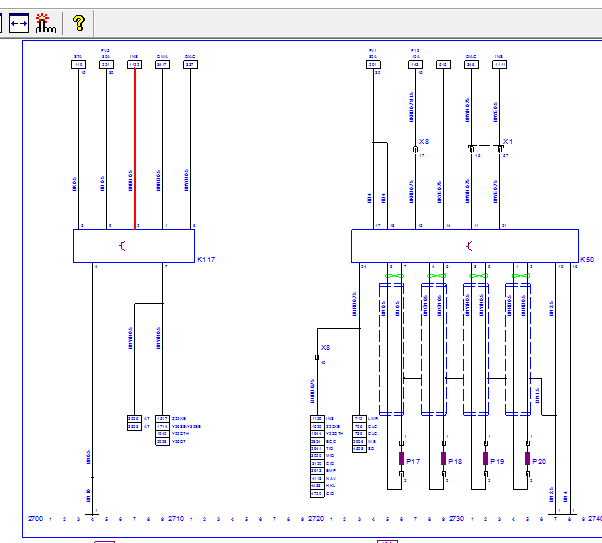Click the leftmost reference box above K117
Screen dimensions: 602x543
click(78, 65)
